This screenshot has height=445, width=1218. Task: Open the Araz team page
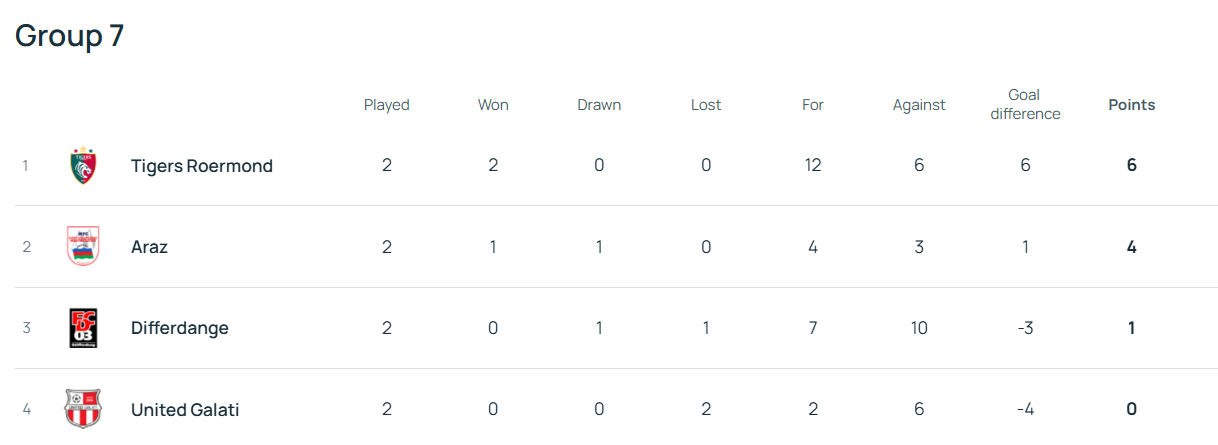(x=149, y=247)
